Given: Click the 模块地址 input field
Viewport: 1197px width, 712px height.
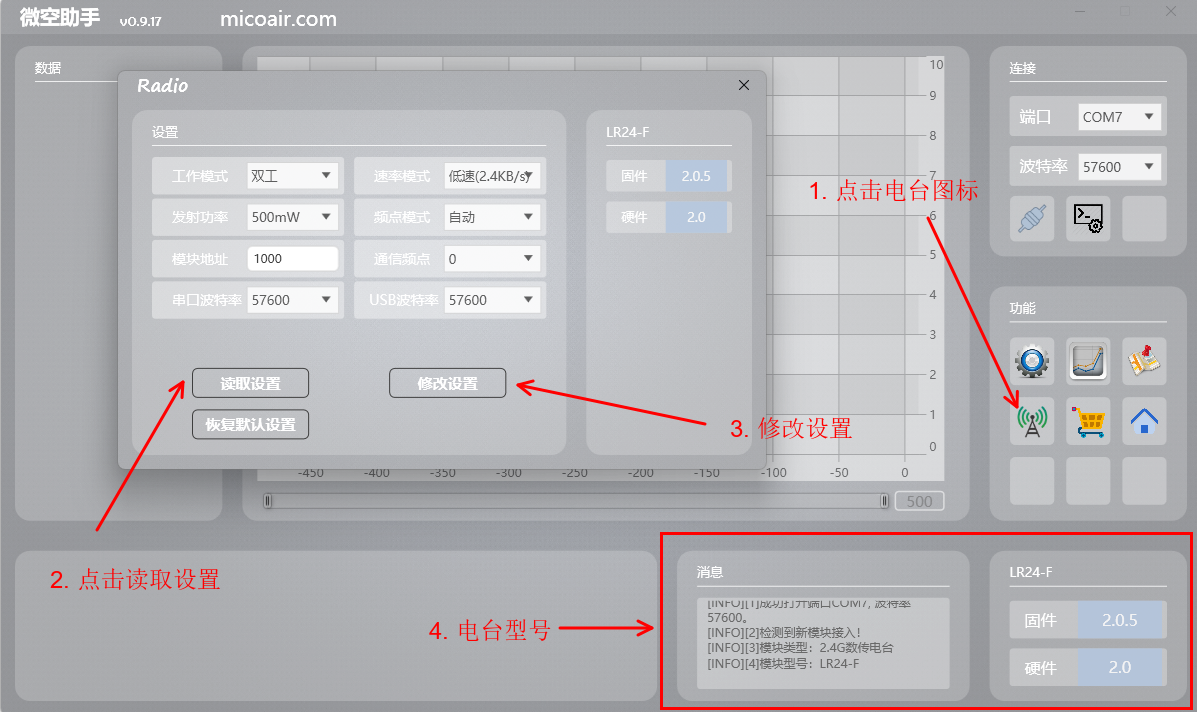Looking at the screenshot, I should click(x=292, y=258).
